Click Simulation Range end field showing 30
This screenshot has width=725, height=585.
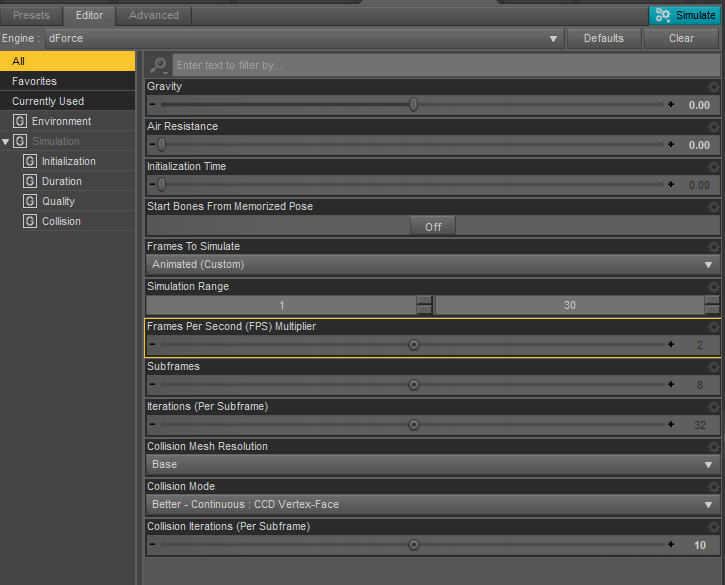[x=570, y=305]
